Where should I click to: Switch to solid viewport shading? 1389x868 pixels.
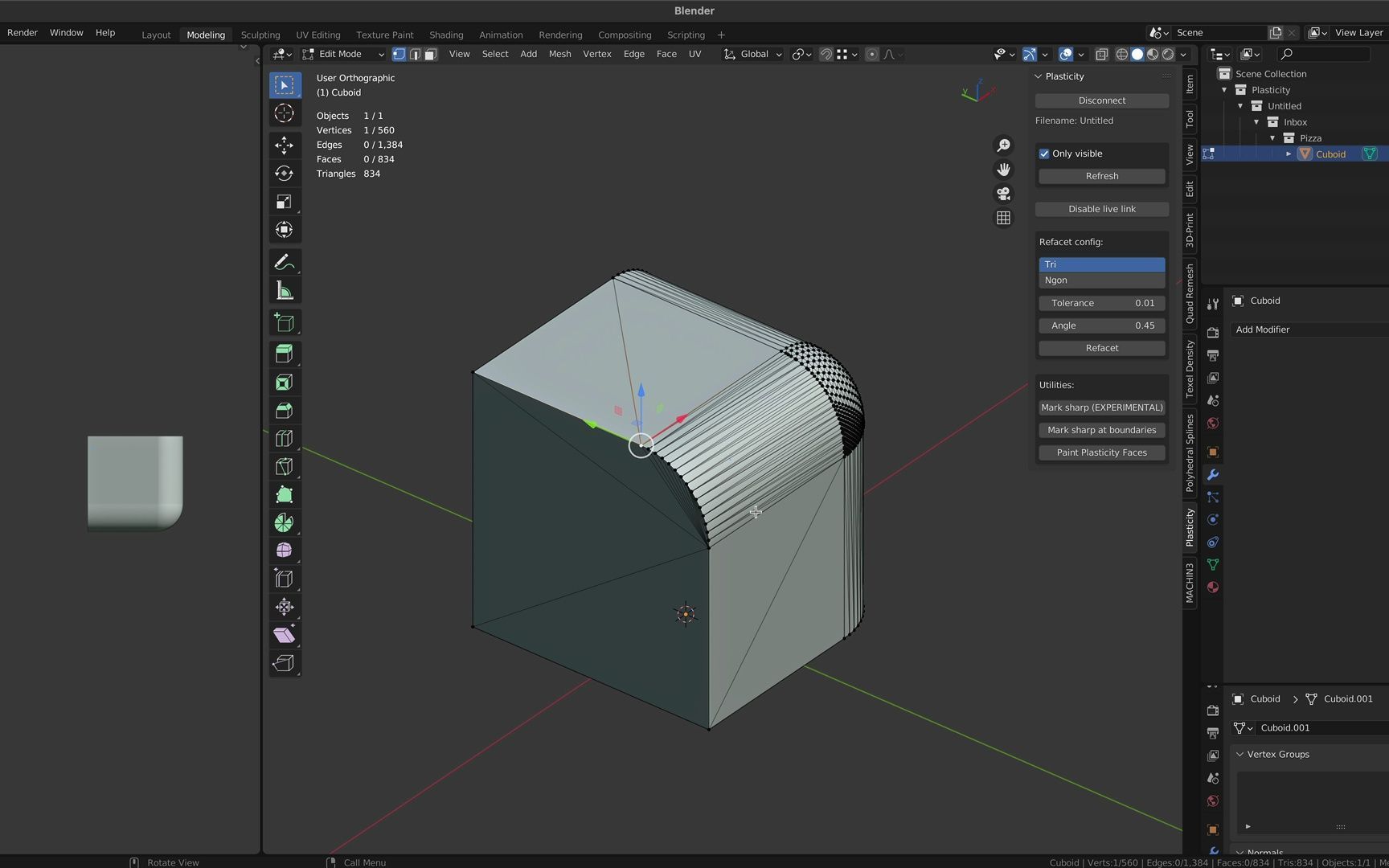[1137, 54]
